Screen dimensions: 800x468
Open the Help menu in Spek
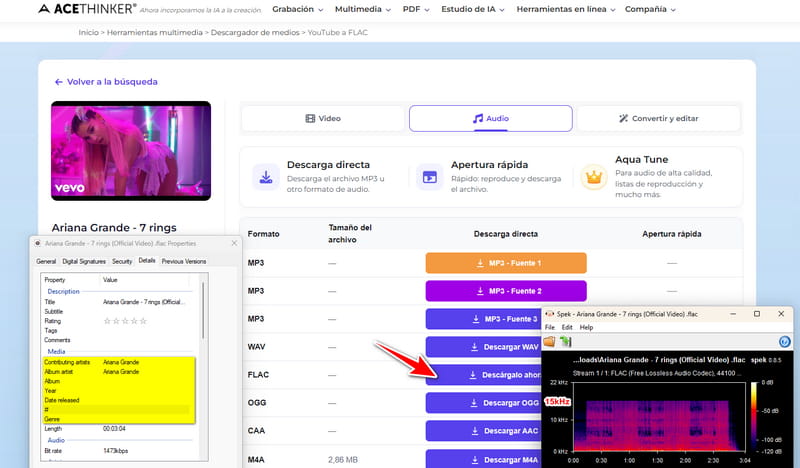click(586, 327)
